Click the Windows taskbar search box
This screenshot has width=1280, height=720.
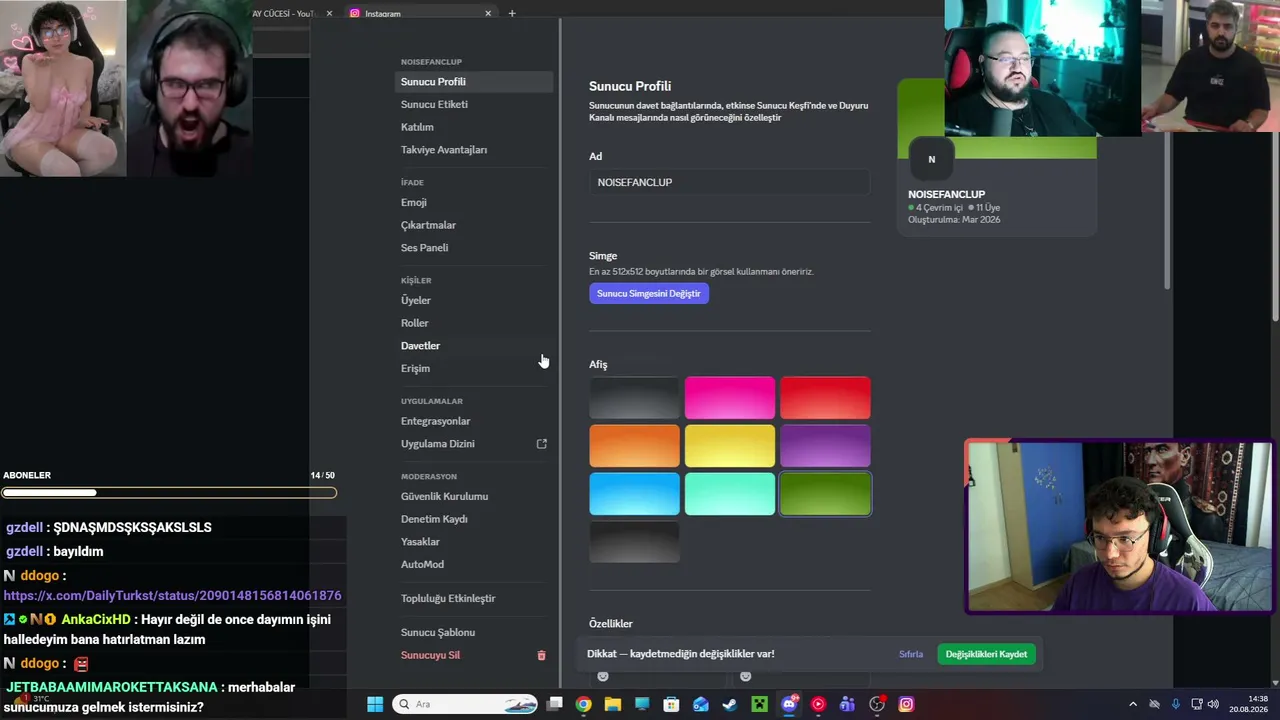(x=465, y=704)
